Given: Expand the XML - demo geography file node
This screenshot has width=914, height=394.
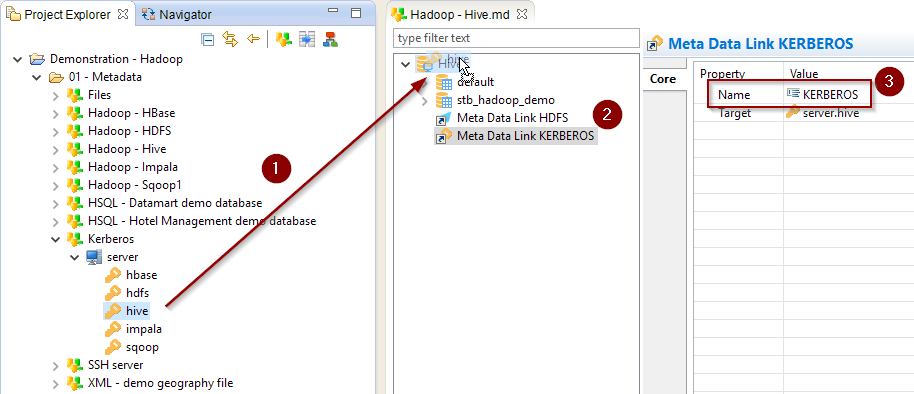Looking at the screenshot, I should 56,384.
